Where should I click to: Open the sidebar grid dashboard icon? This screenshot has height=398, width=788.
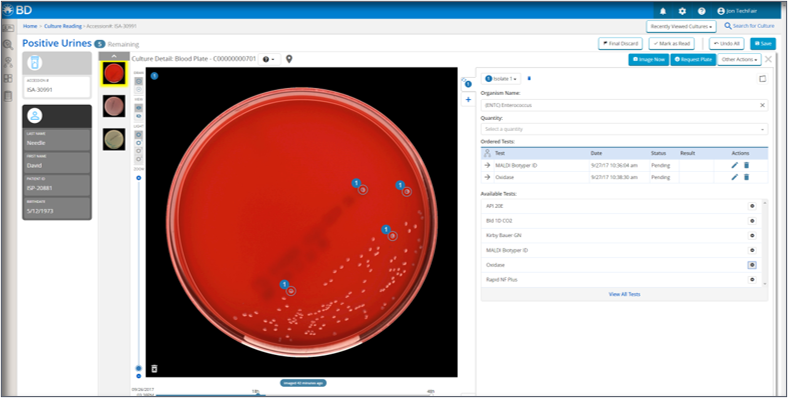coord(8,79)
